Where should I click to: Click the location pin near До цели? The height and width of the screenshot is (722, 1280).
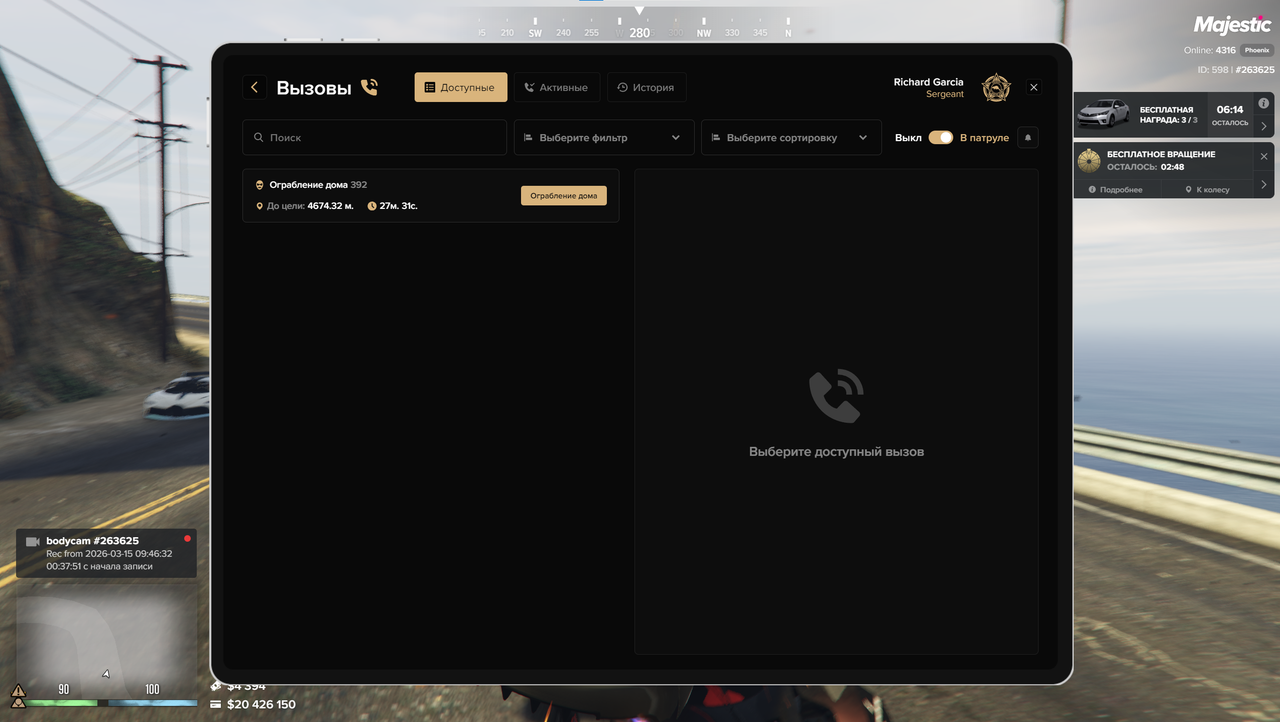click(260, 206)
